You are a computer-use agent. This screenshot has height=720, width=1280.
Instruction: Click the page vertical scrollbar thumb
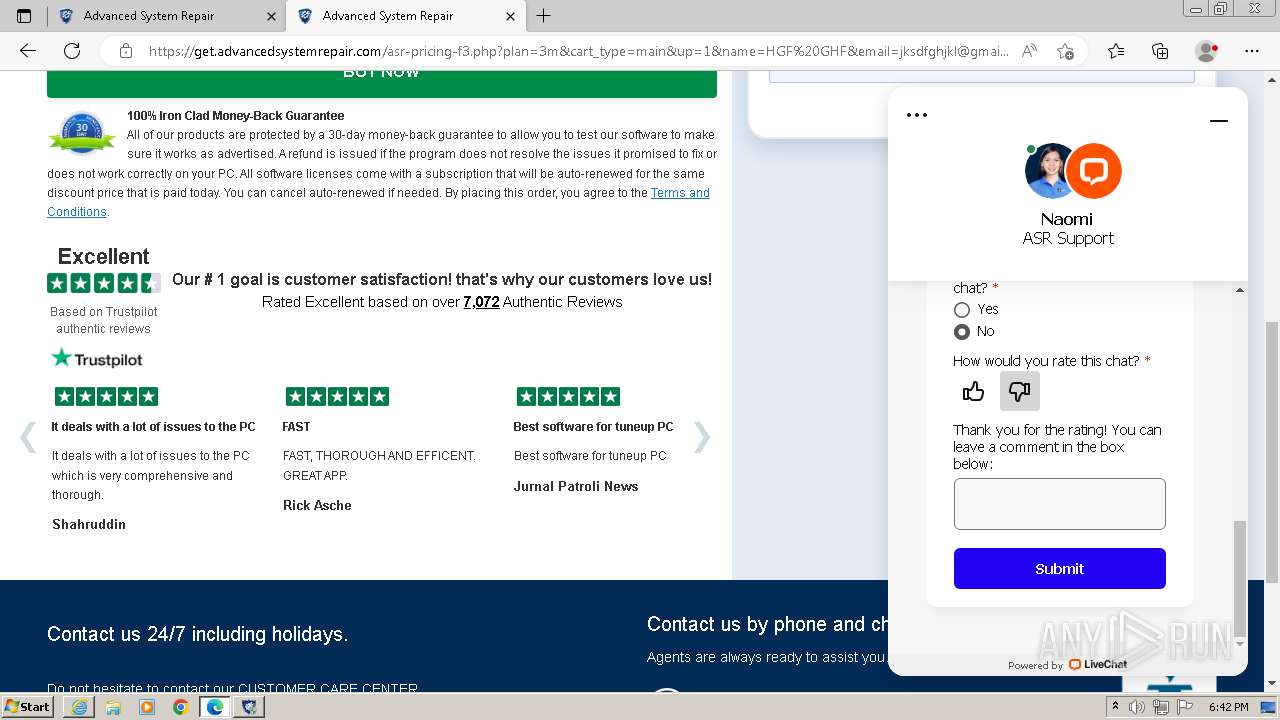coord(1272,452)
